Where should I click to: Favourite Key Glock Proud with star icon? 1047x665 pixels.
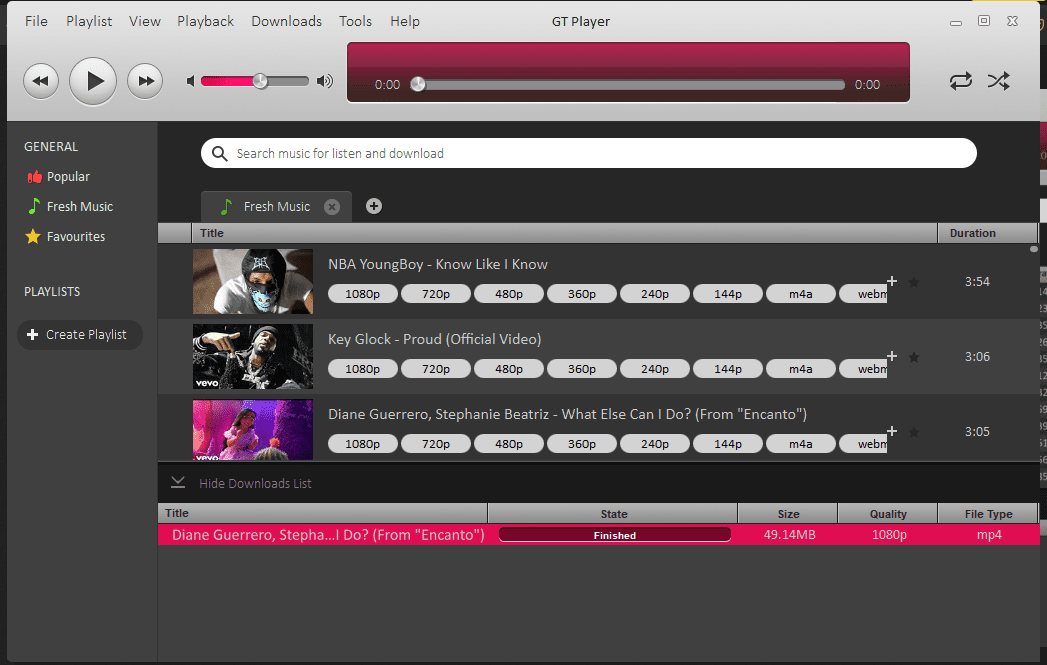tap(914, 357)
